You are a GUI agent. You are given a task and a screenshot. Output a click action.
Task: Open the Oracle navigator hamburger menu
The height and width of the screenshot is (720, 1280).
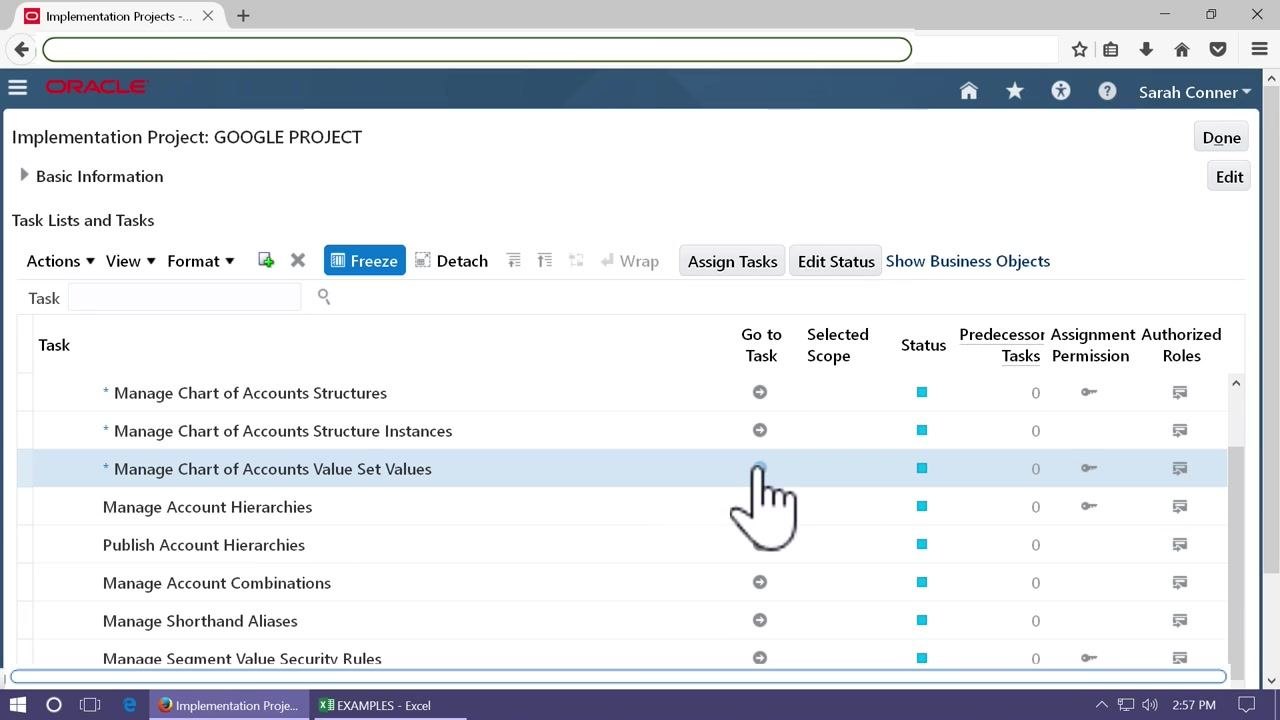17,88
